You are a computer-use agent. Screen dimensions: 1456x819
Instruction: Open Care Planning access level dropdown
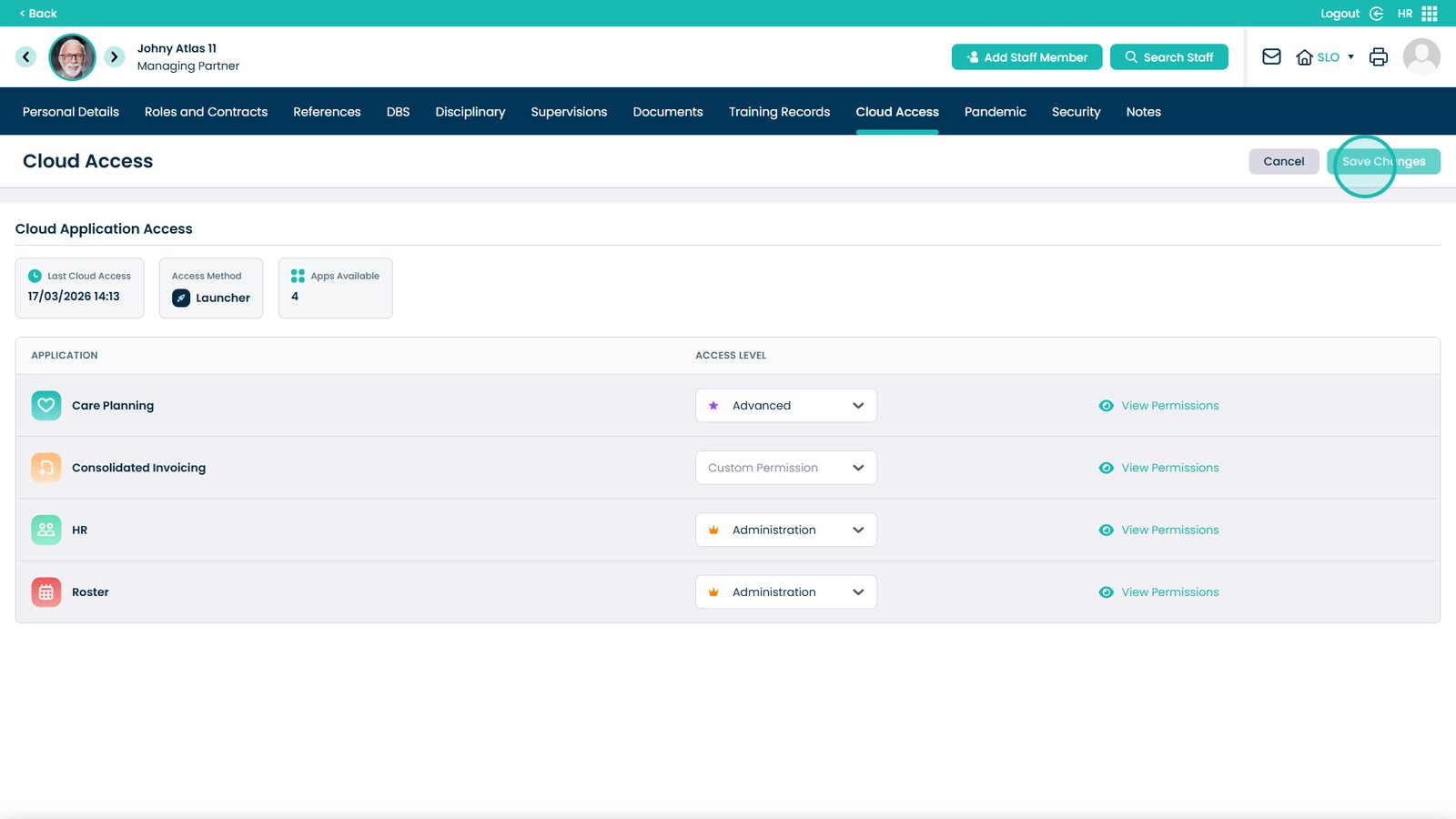point(785,406)
